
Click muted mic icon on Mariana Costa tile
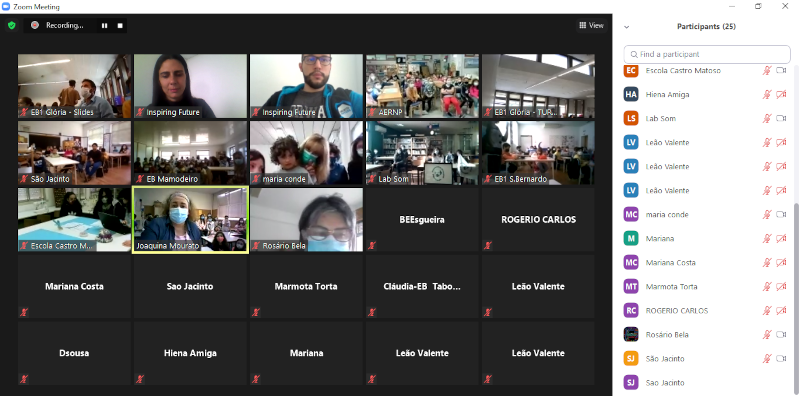tap(24, 312)
